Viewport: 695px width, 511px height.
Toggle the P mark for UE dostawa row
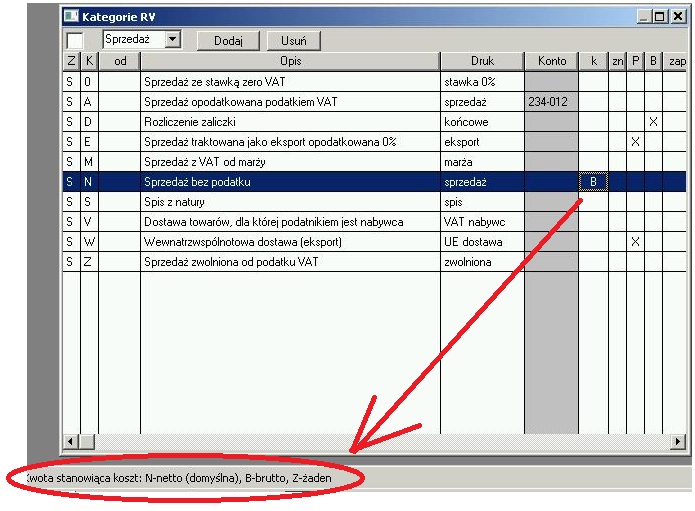[x=635, y=241]
